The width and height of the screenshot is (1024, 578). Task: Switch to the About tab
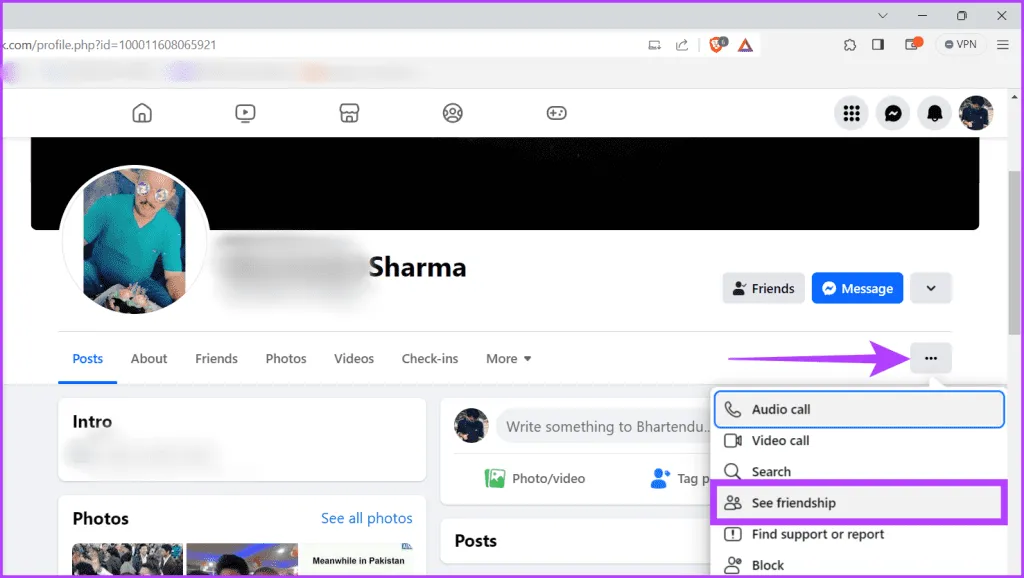(x=149, y=358)
